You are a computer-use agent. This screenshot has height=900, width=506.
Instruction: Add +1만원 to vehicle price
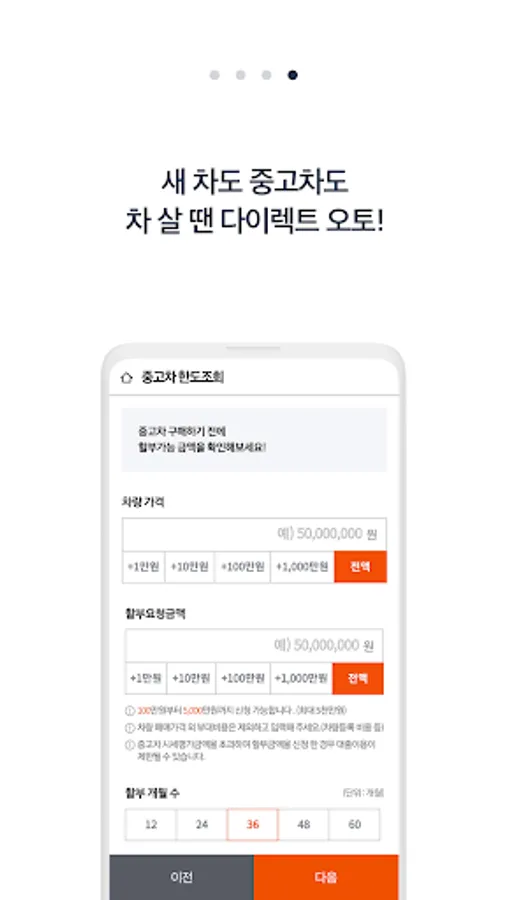(x=143, y=567)
